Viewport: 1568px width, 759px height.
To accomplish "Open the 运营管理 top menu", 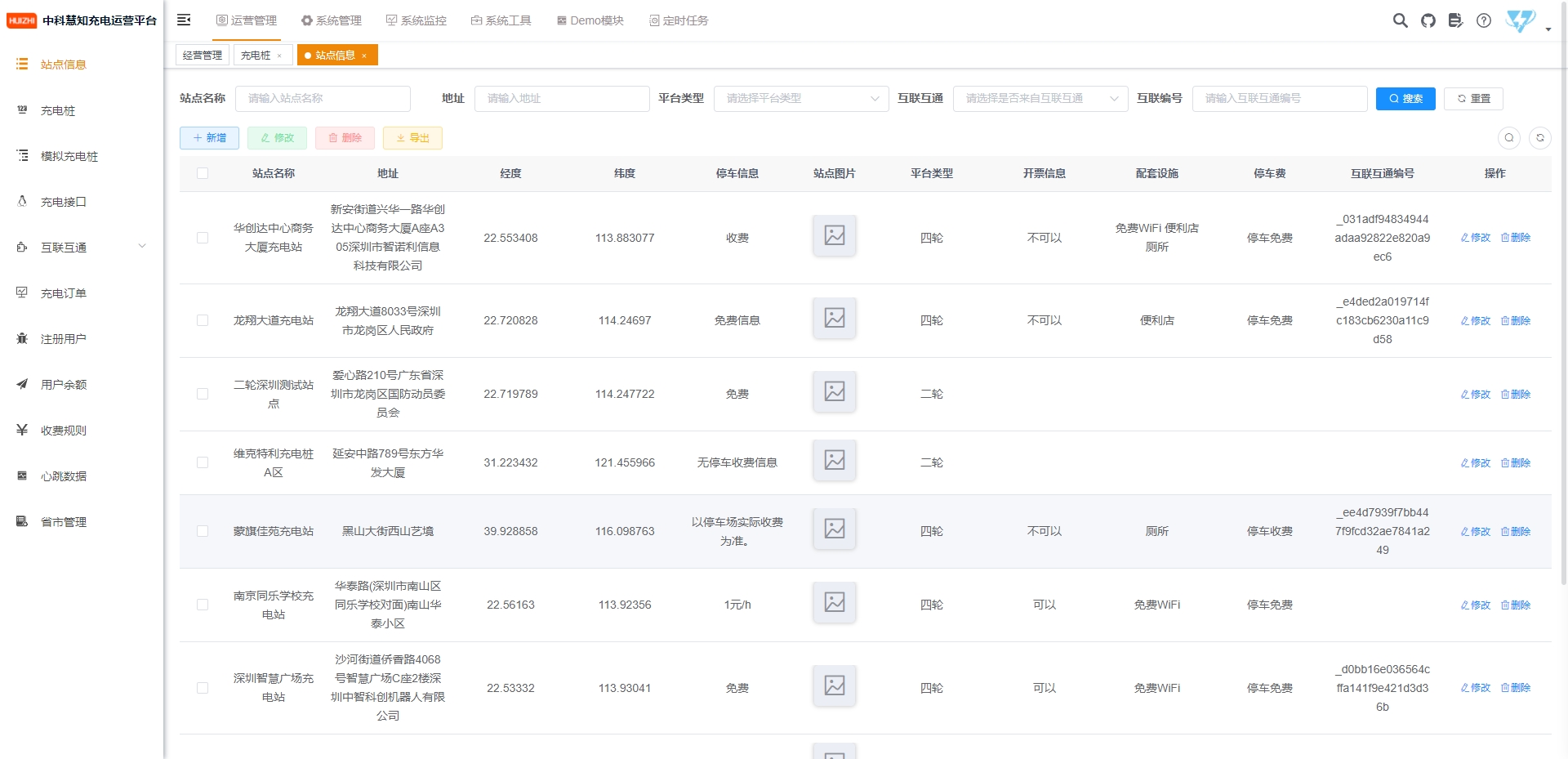I will [x=247, y=20].
